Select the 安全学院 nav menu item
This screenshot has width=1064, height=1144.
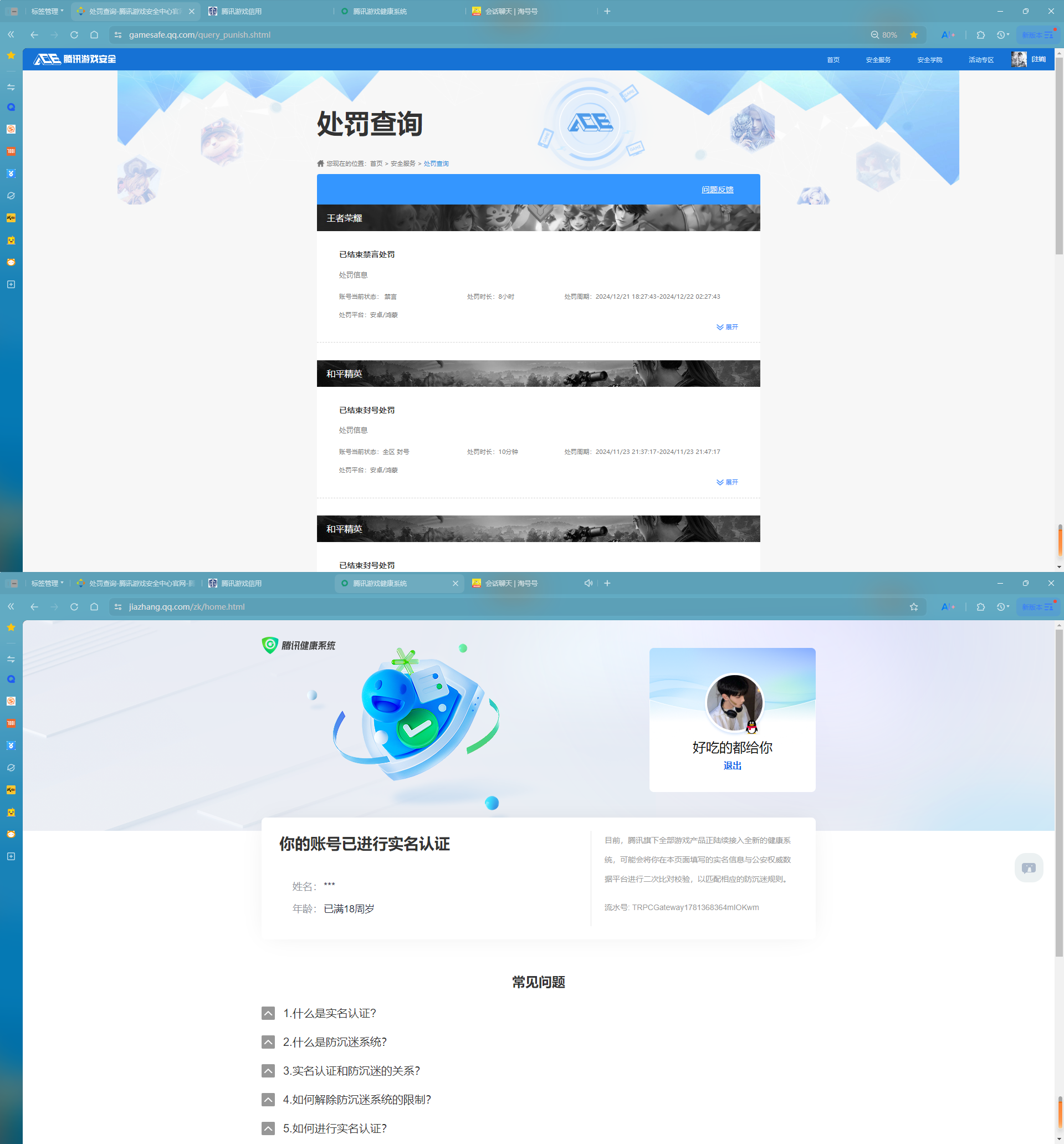pos(929,60)
